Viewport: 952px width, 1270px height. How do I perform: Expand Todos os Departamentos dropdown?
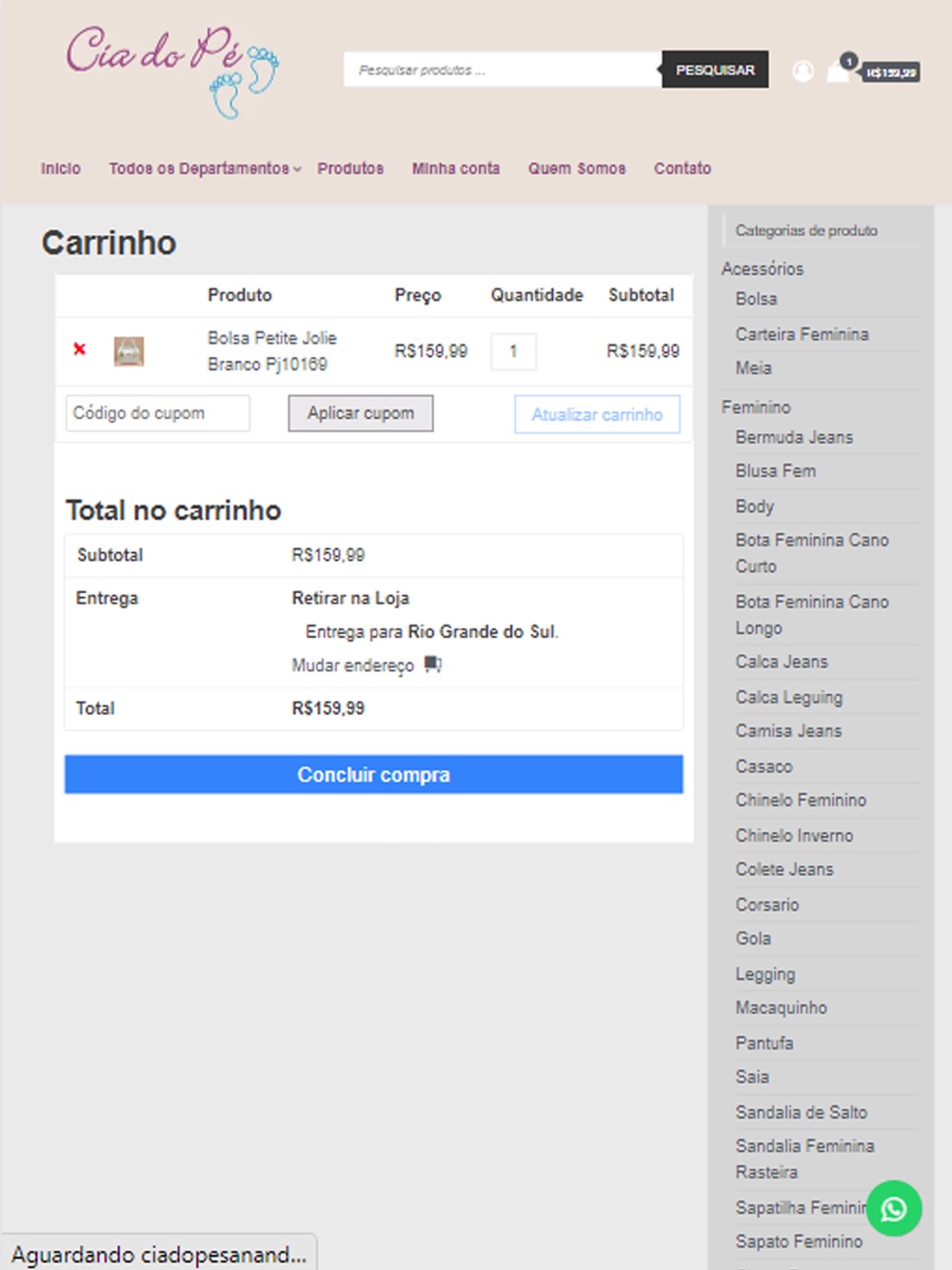(x=205, y=169)
